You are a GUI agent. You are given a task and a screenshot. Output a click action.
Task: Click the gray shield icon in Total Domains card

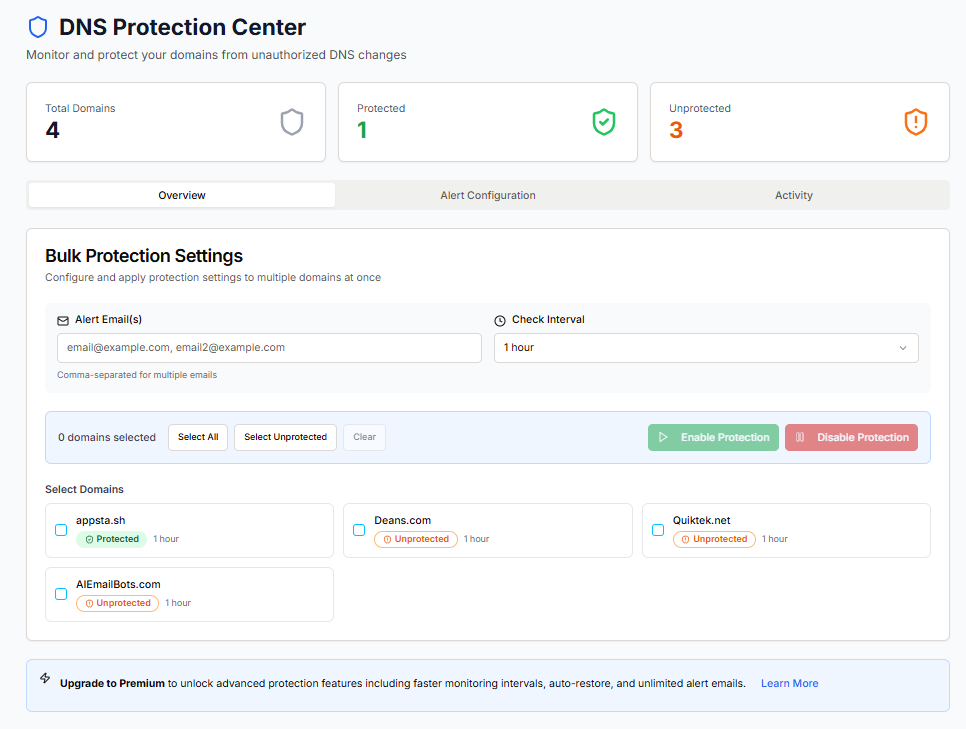291,122
